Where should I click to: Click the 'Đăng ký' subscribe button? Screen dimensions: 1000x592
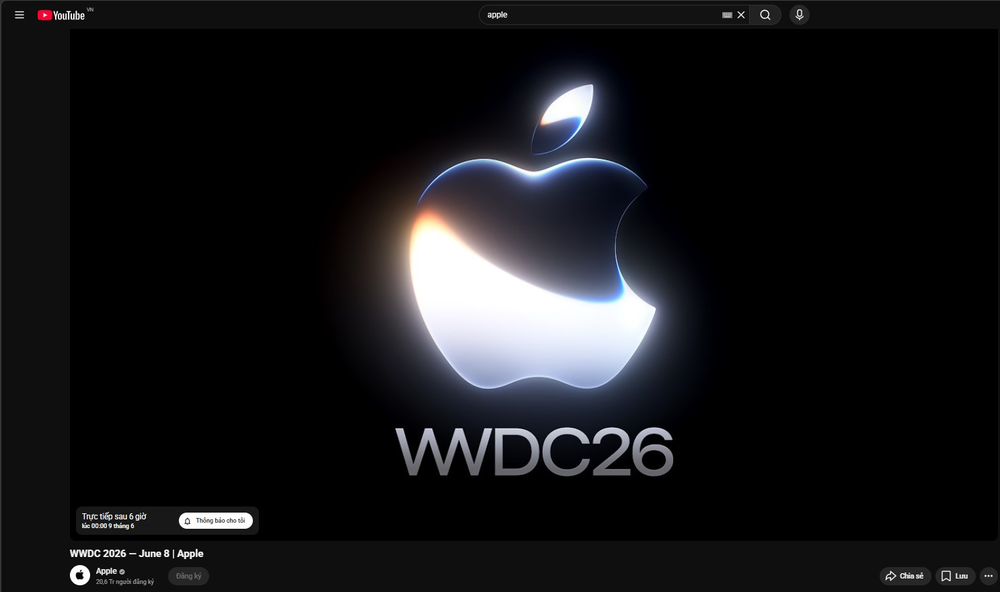[x=189, y=576]
